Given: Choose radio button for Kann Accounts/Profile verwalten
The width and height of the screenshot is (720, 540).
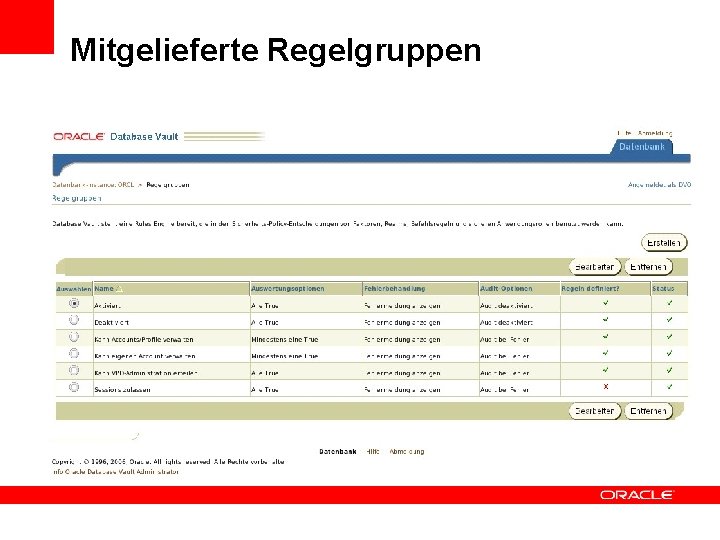Looking at the screenshot, I should (74, 337).
